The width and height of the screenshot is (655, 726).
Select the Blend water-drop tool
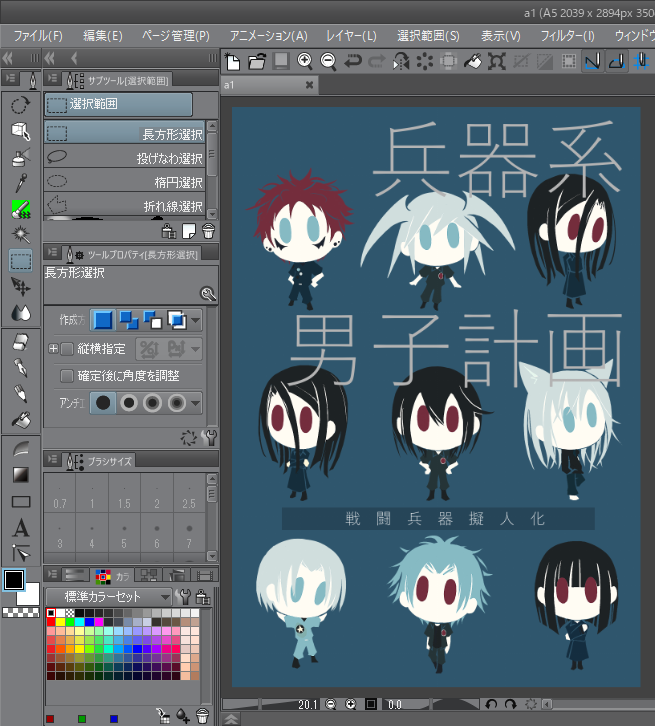tap(20, 313)
